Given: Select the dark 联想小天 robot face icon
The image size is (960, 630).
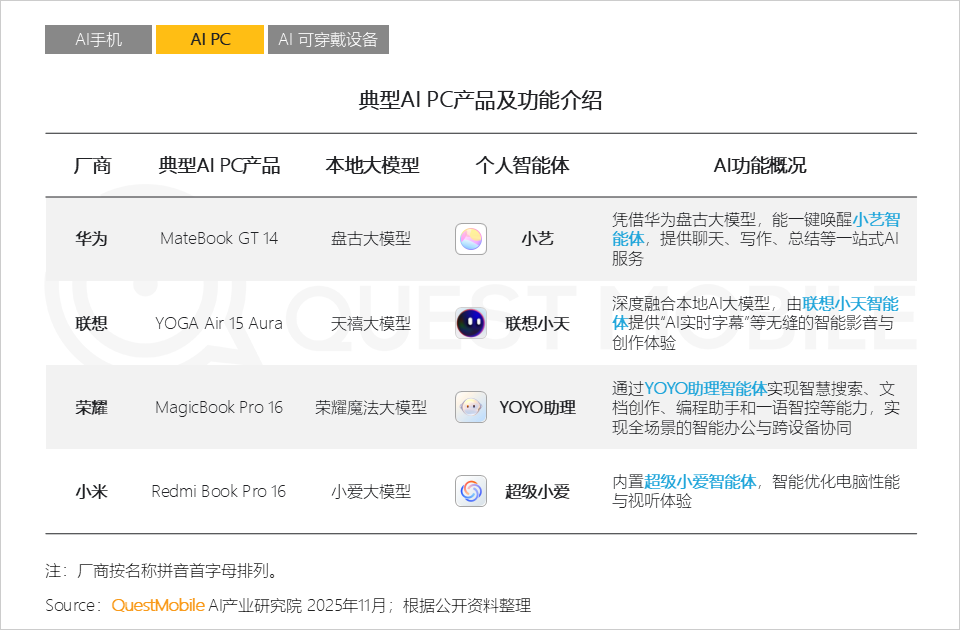Looking at the screenshot, I should click(x=470, y=322).
